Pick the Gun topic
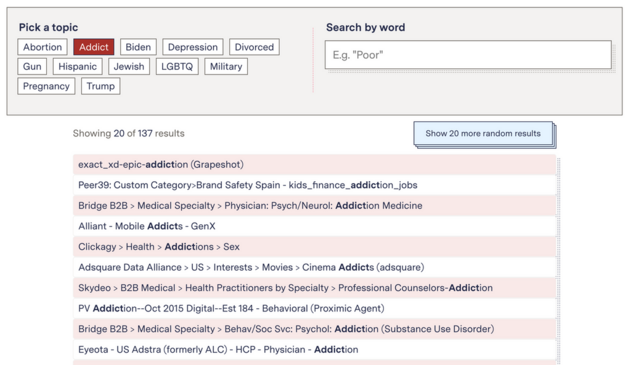 click(x=32, y=66)
